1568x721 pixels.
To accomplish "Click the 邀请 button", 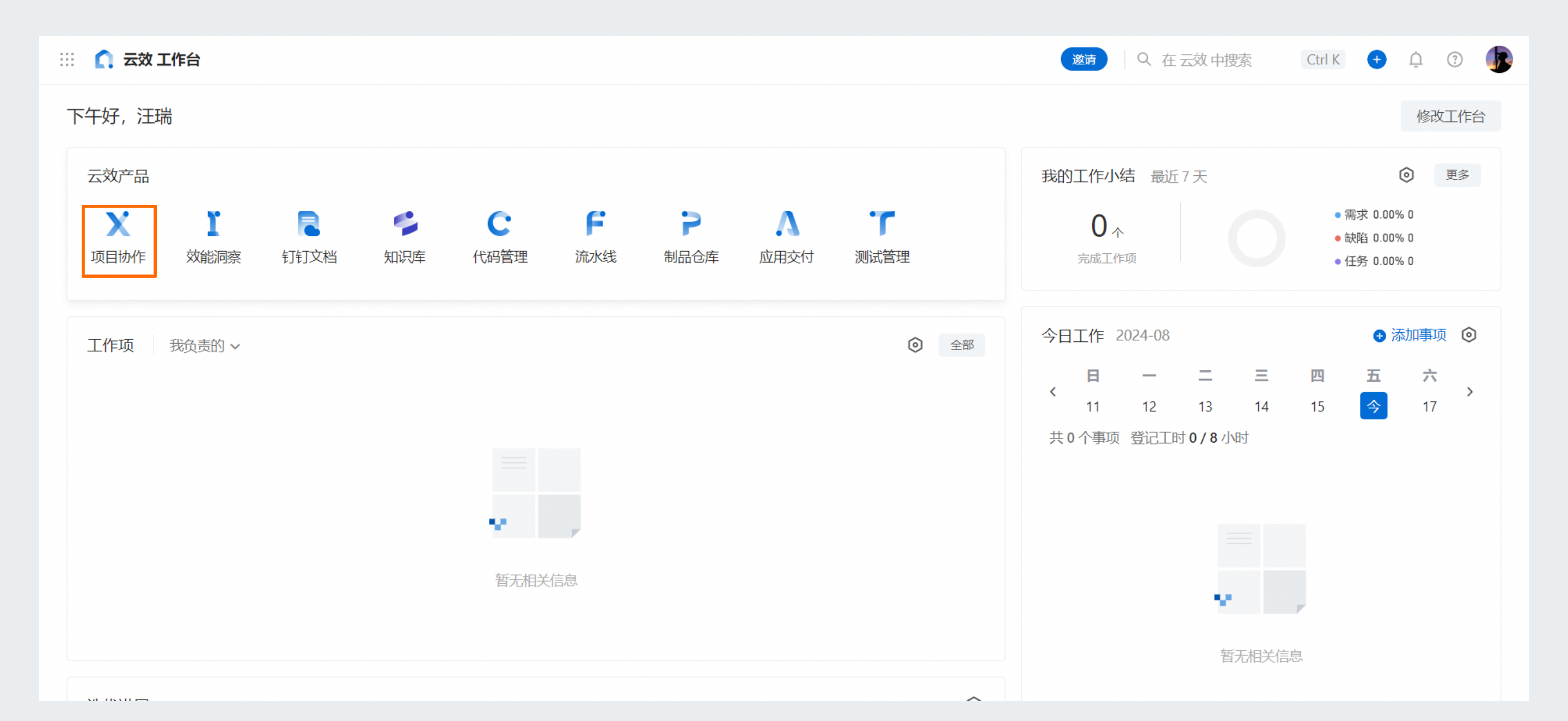I will pos(1083,60).
